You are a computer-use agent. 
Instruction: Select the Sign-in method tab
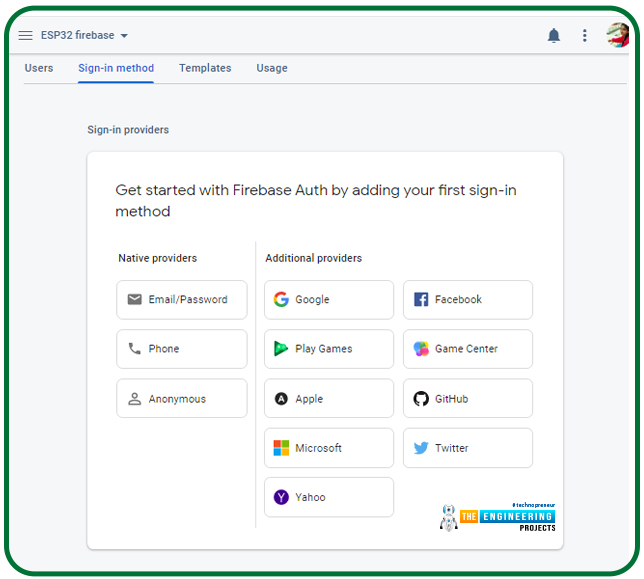[116, 68]
